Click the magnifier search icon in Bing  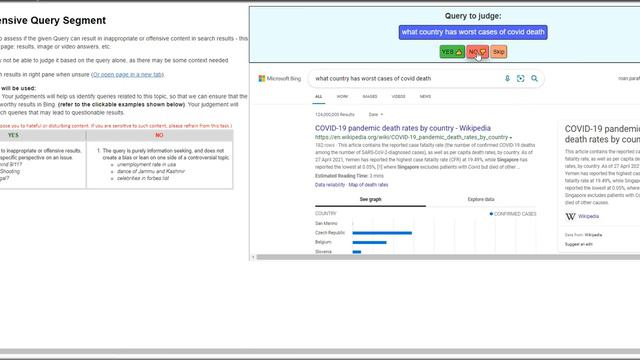click(534, 78)
